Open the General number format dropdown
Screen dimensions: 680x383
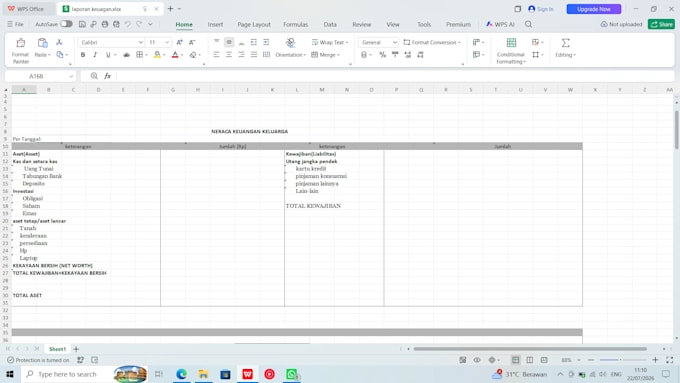coord(378,42)
